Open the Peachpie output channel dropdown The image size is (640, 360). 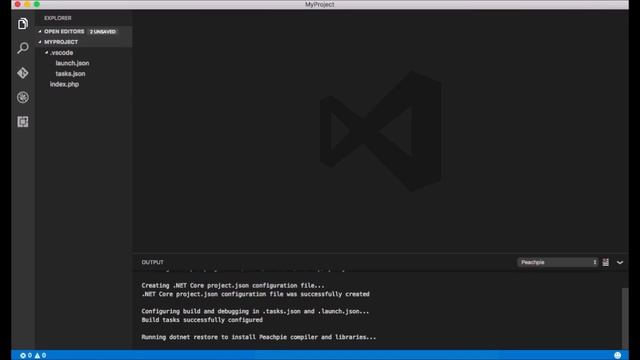(x=558, y=262)
